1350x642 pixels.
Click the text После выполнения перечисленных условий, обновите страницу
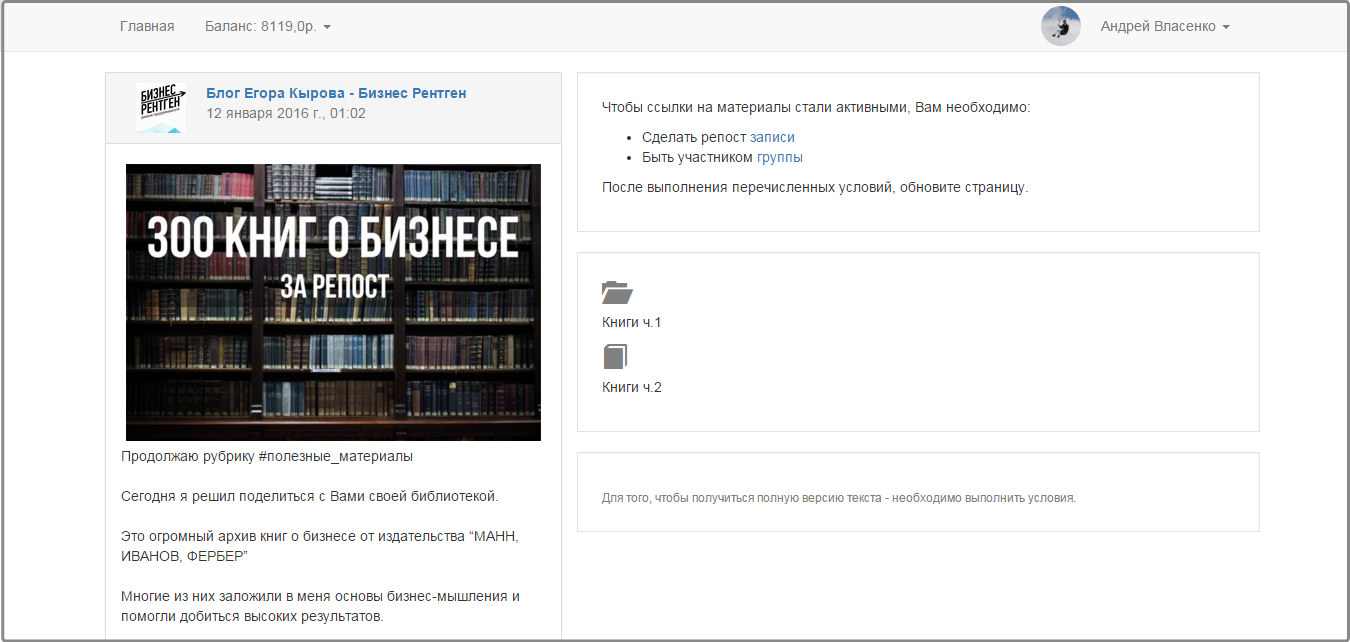(x=815, y=187)
